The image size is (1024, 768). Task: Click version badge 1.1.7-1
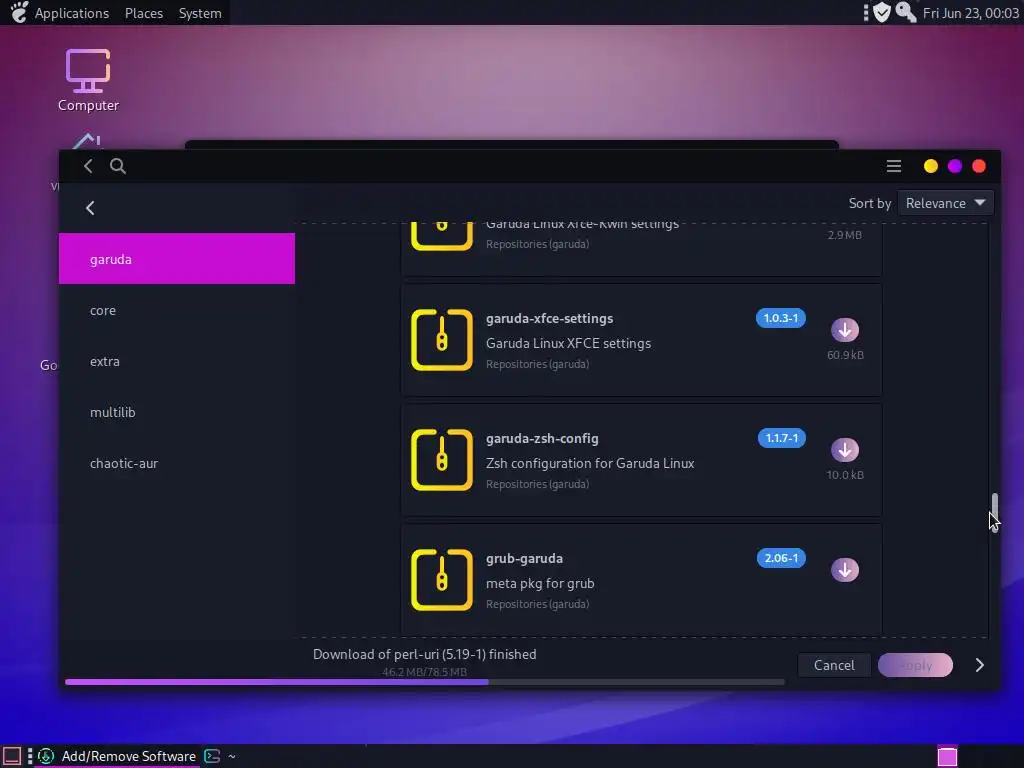click(x=782, y=438)
